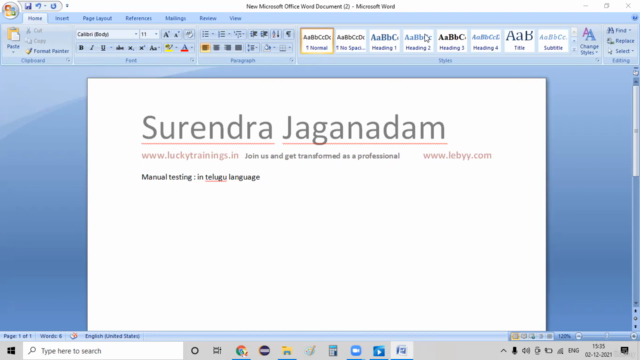
Task: Click the word count in status bar
Action: point(51,336)
